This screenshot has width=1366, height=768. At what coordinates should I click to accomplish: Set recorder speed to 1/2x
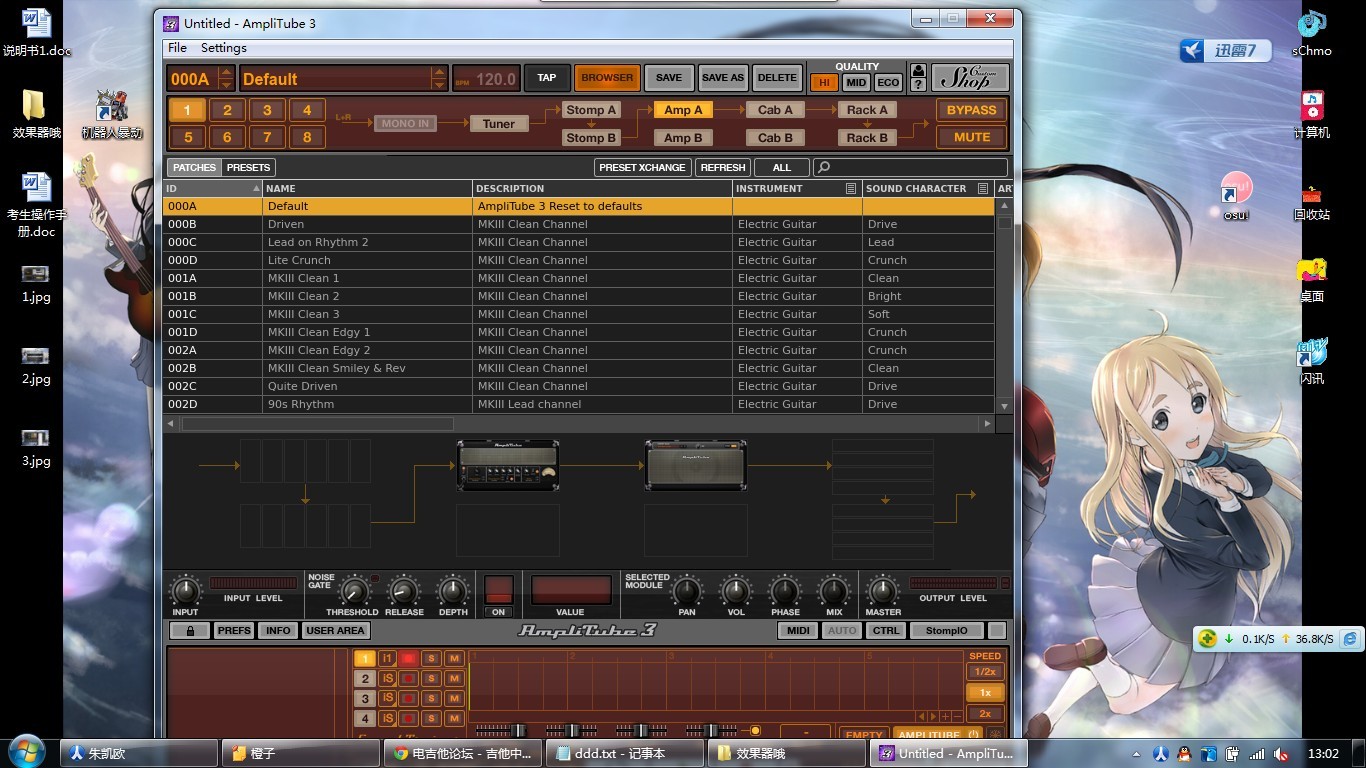pos(985,672)
